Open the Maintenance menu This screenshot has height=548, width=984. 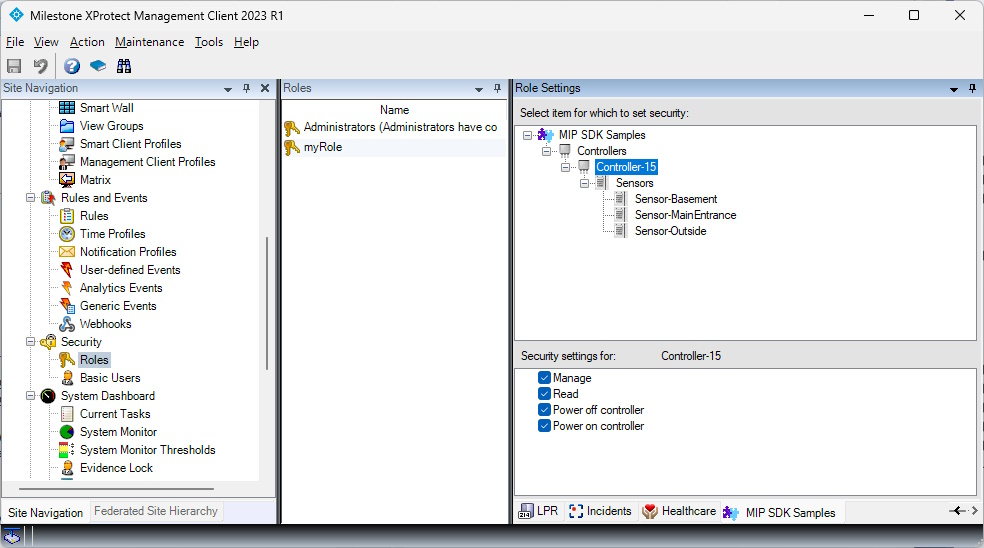(149, 42)
